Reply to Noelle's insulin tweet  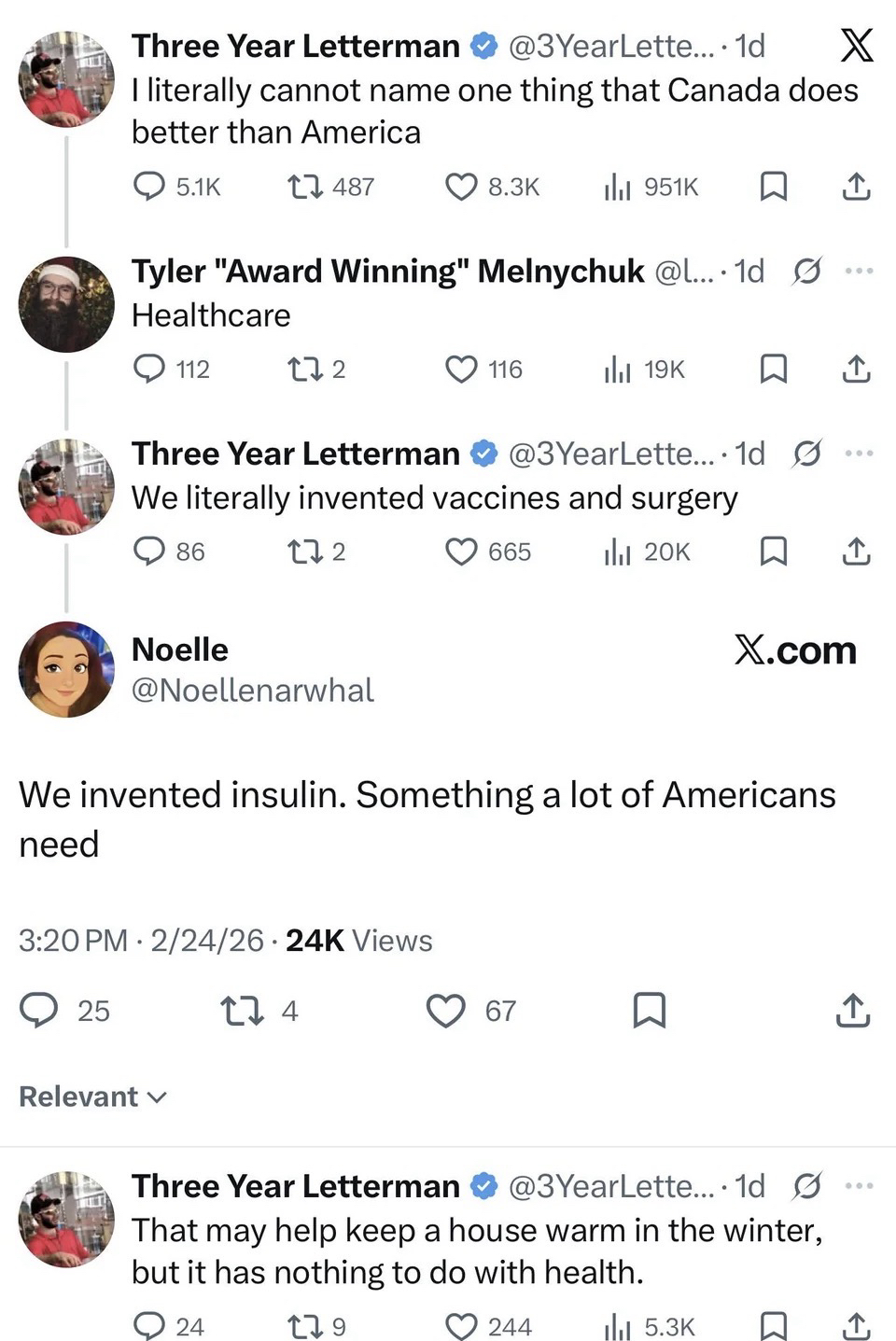[x=39, y=1011]
